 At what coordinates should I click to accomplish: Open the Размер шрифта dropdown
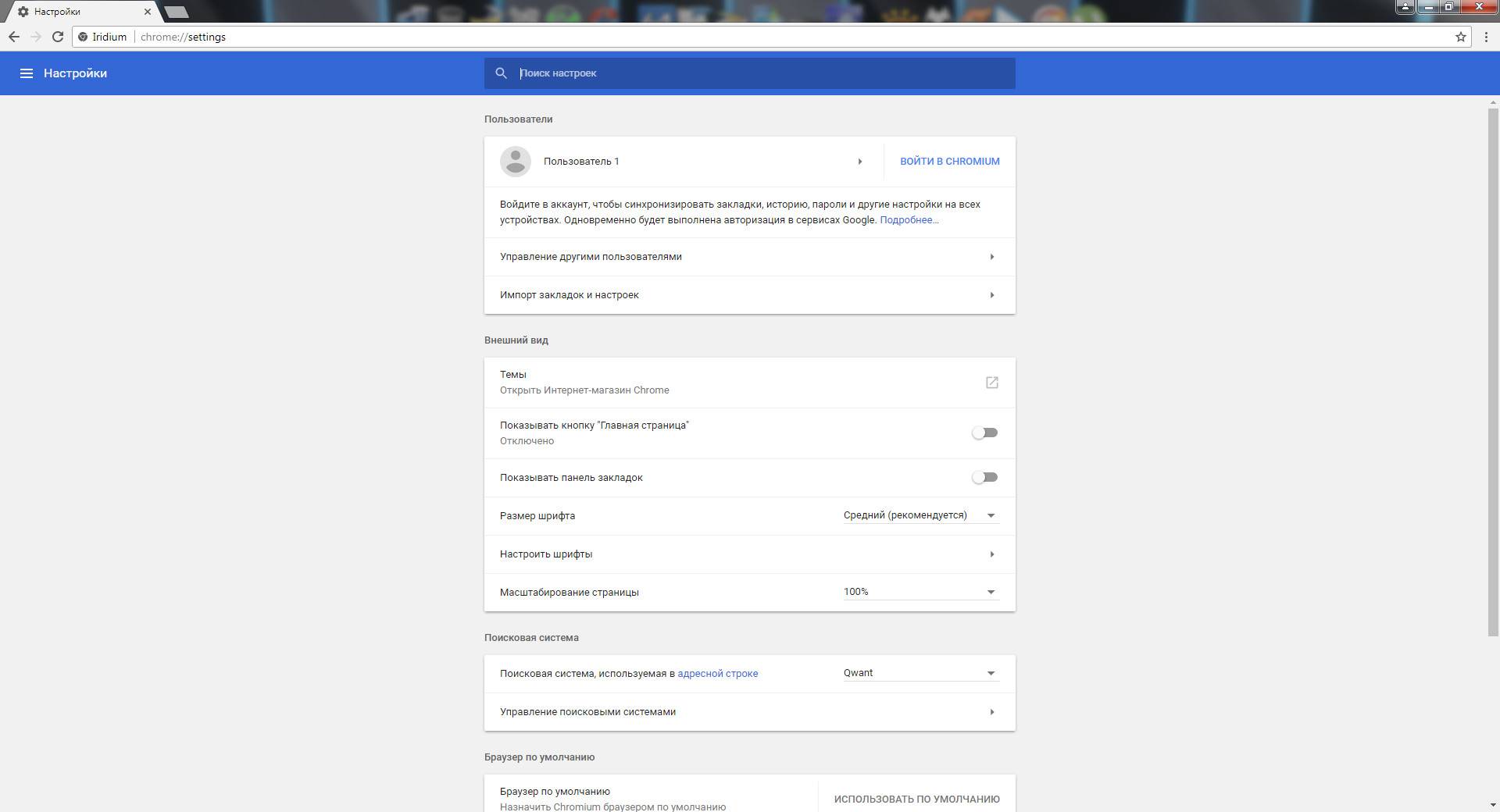coord(921,515)
